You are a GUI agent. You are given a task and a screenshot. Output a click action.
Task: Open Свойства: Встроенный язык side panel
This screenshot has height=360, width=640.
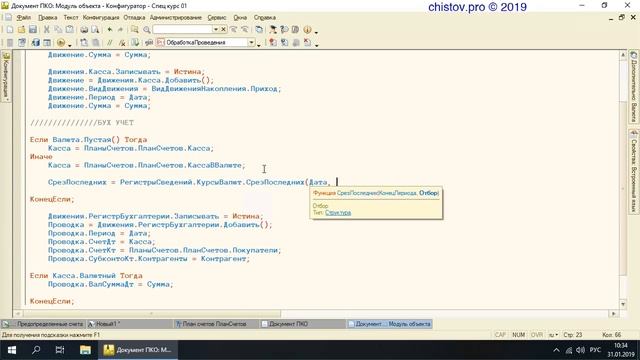(633, 171)
